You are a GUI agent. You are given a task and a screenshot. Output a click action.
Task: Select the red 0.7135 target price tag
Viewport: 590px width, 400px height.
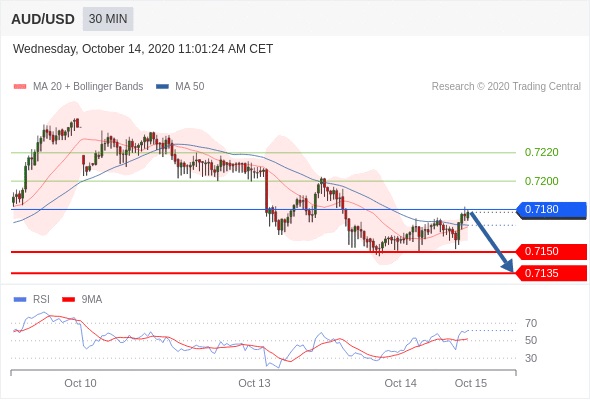(x=551, y=273)
